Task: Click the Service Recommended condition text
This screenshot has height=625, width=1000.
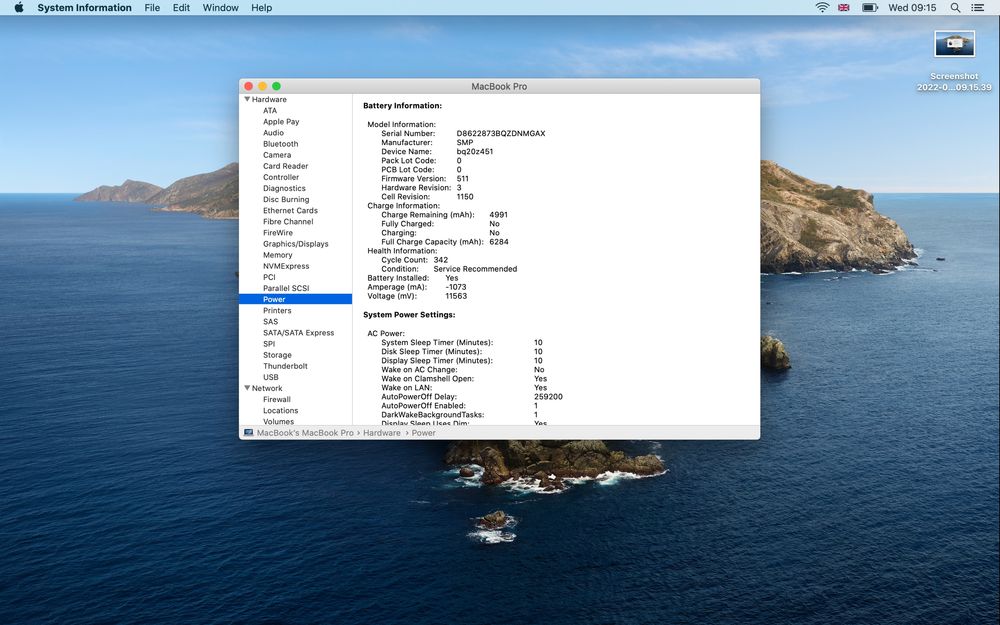Action: [475, 269]
